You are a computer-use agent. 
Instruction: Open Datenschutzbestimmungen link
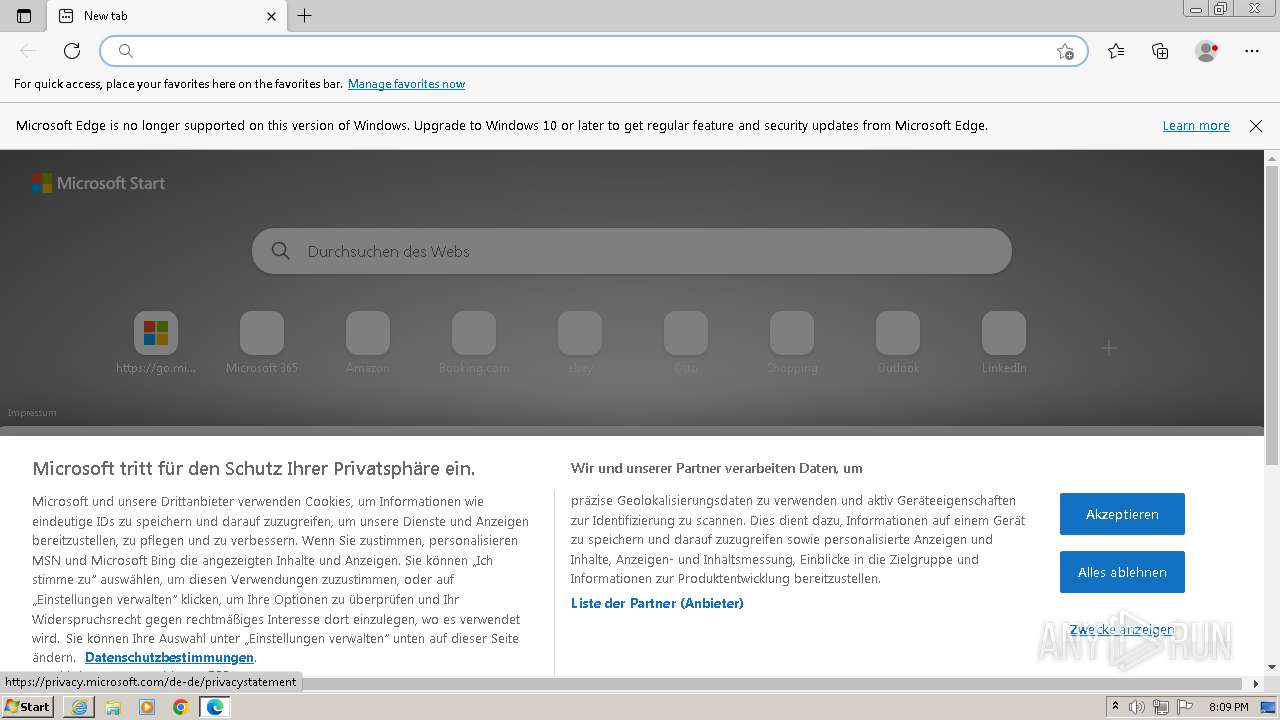169,657
